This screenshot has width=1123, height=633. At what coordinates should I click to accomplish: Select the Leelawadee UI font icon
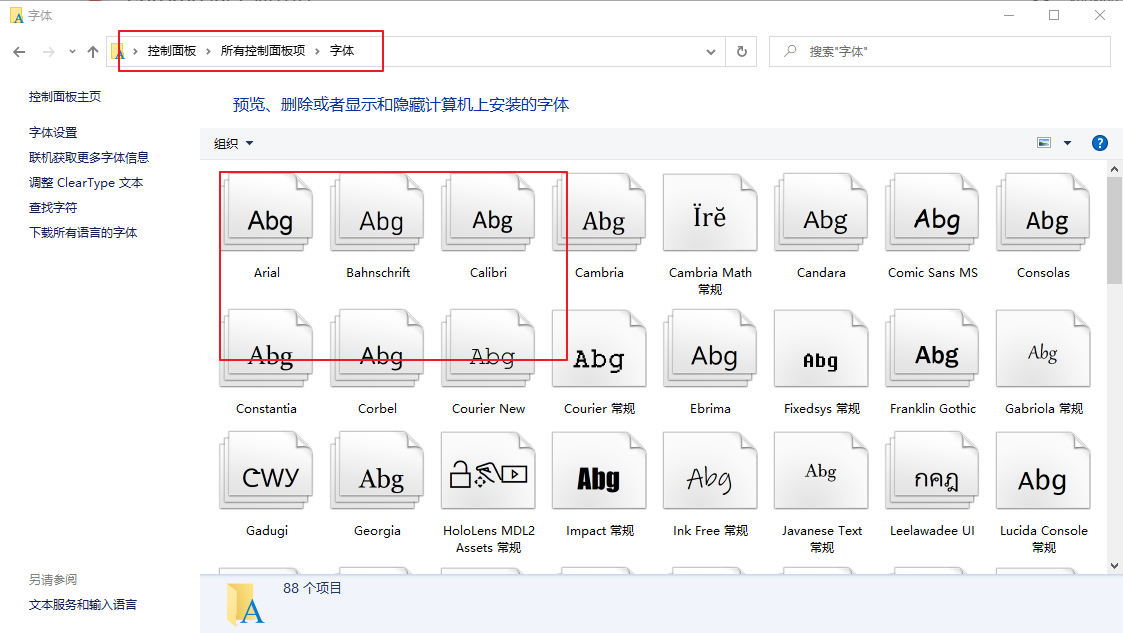tap(932, 470)
